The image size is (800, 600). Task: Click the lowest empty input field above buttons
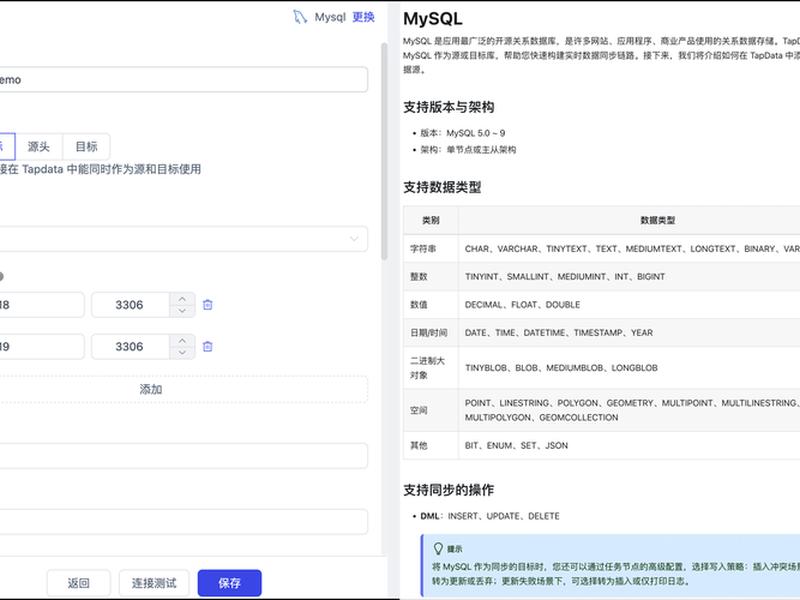(183, 521)
